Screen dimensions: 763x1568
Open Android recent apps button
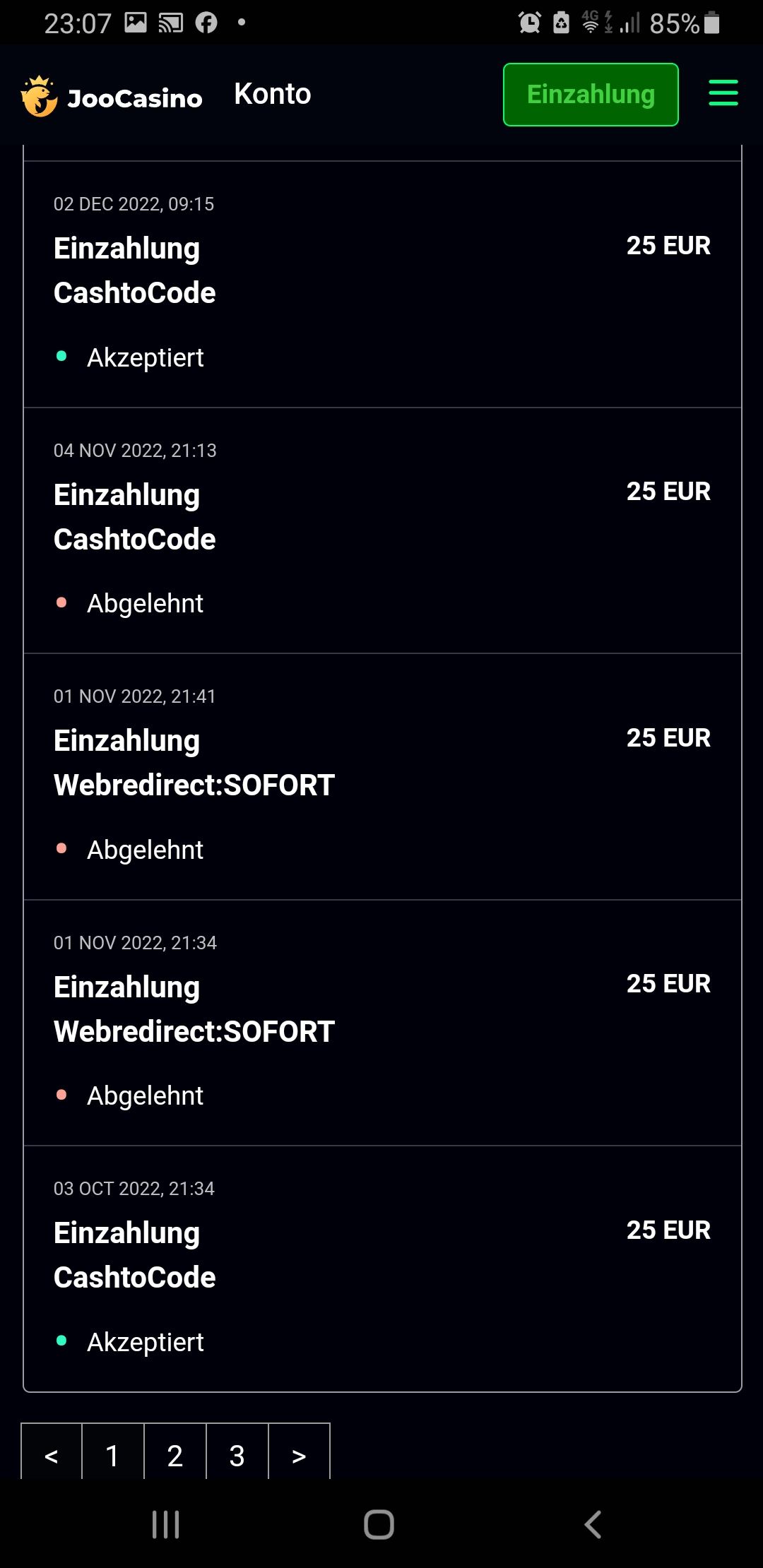pos(166,1524)
